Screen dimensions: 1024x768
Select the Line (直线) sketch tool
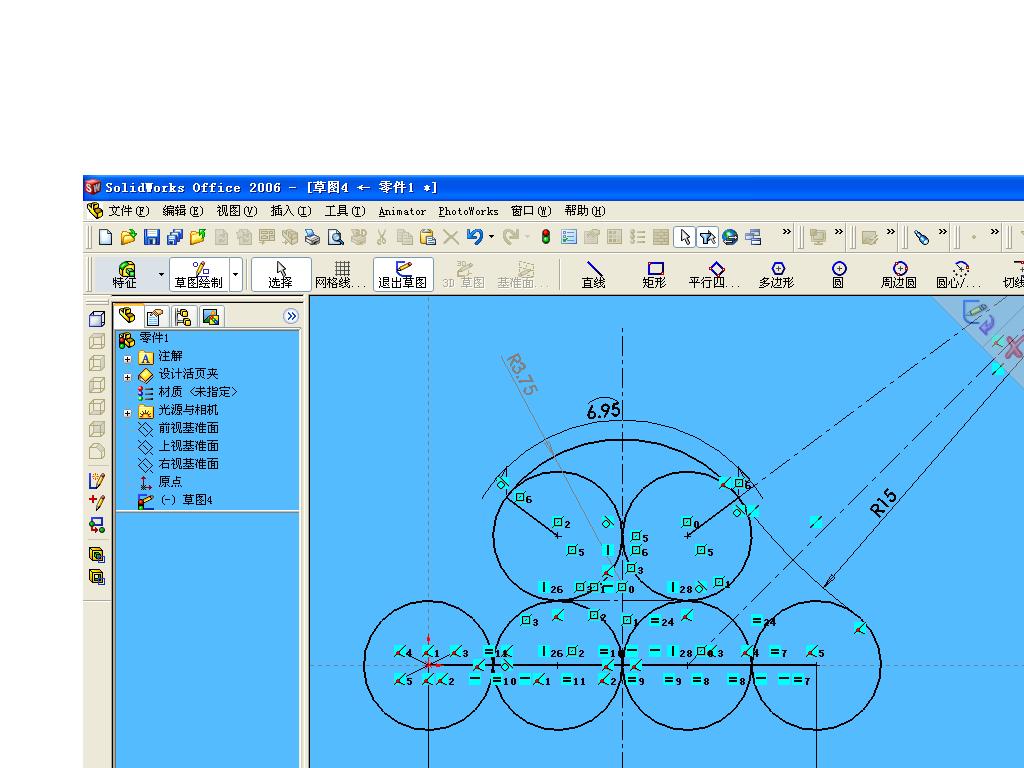coord(594,274)
